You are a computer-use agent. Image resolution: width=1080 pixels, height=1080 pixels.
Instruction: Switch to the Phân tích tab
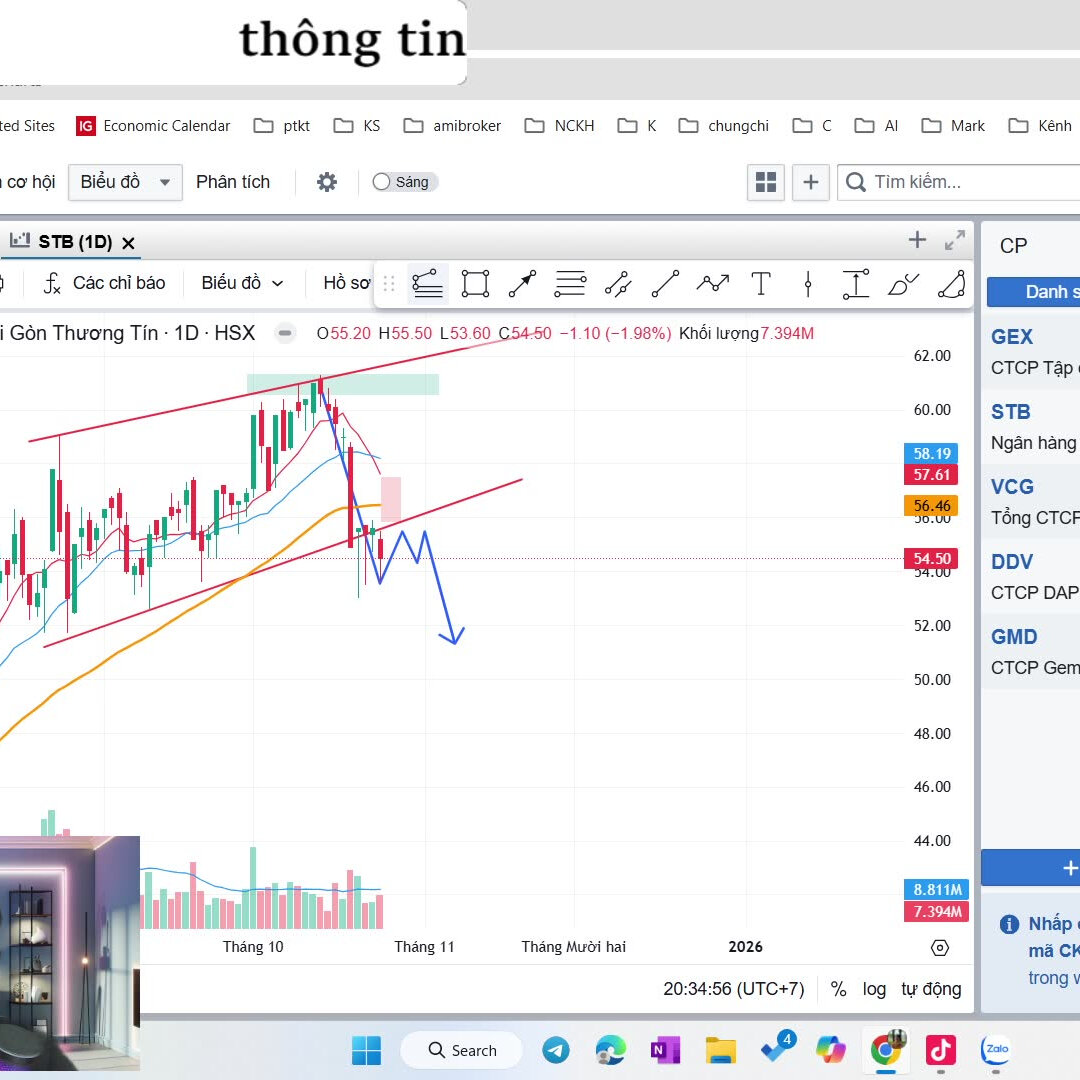pyautogui.click(x=233, y=182)
